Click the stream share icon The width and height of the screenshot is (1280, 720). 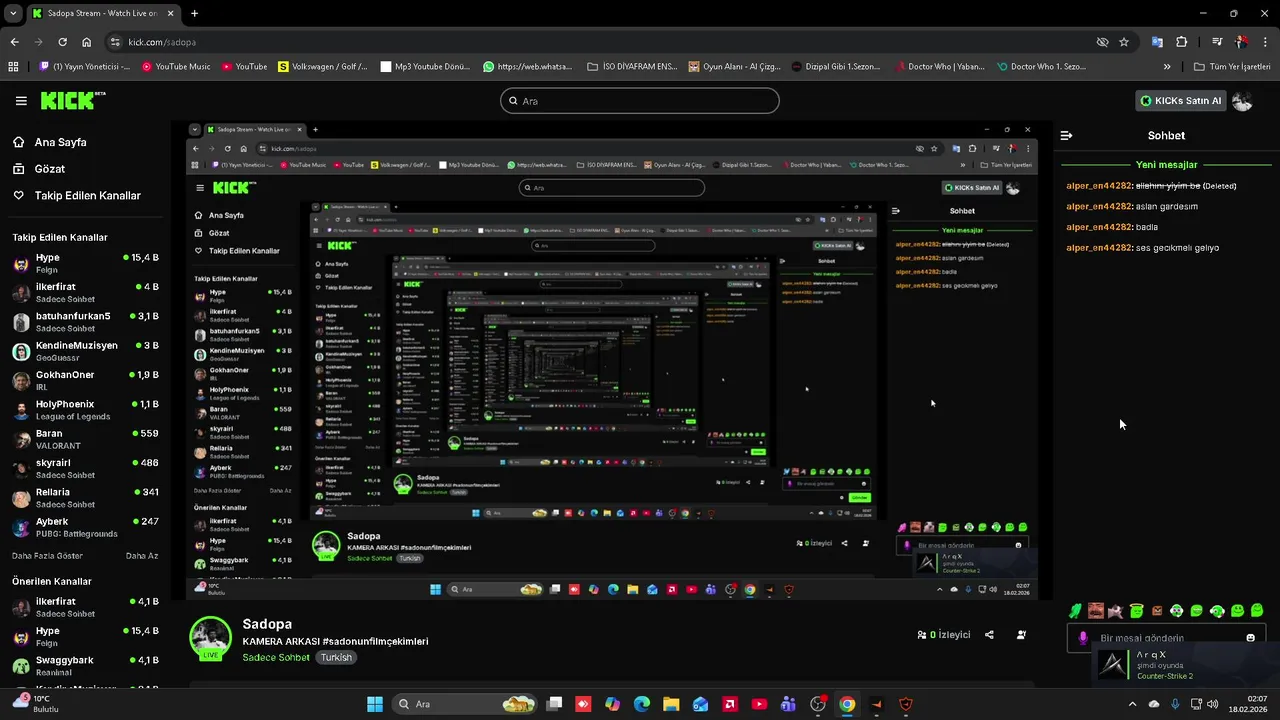[x=989, y=635]
